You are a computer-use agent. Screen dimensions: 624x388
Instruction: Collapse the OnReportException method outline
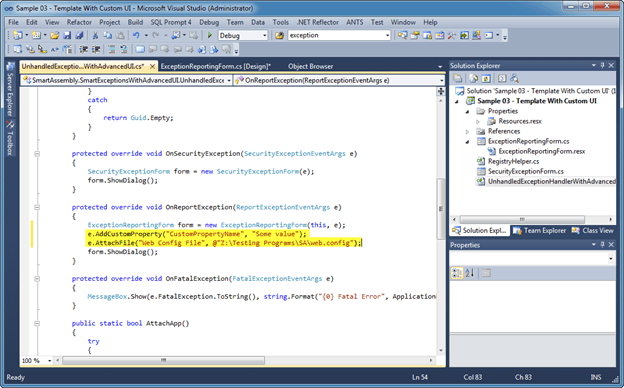point(37,207)
